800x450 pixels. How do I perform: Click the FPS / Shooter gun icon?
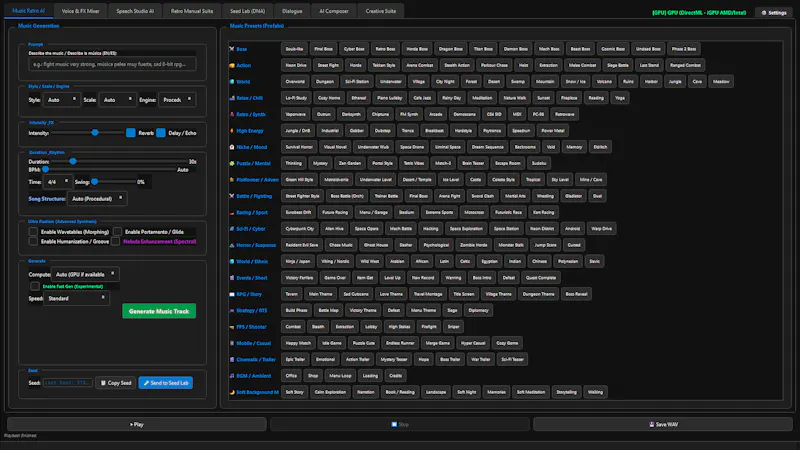(x=232, y=327)
